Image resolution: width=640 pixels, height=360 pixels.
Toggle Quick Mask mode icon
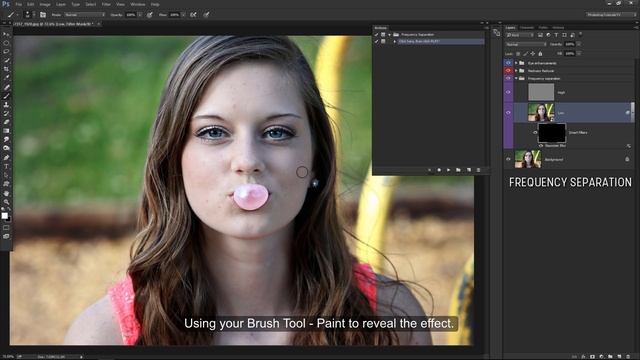point(6,228)
